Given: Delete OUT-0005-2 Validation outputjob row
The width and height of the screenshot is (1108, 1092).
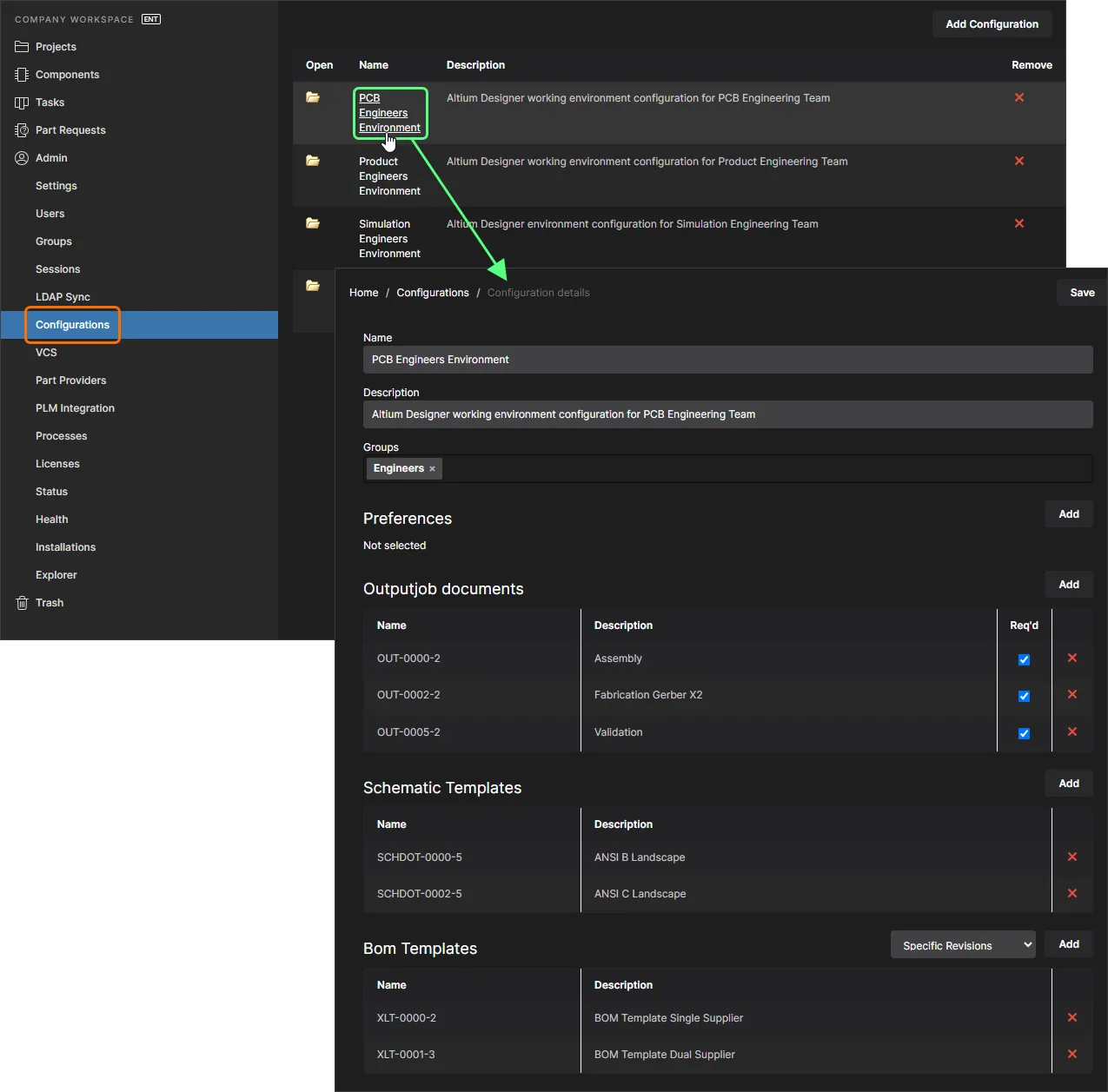Looking at the screenshot, I should point(1072,731).
